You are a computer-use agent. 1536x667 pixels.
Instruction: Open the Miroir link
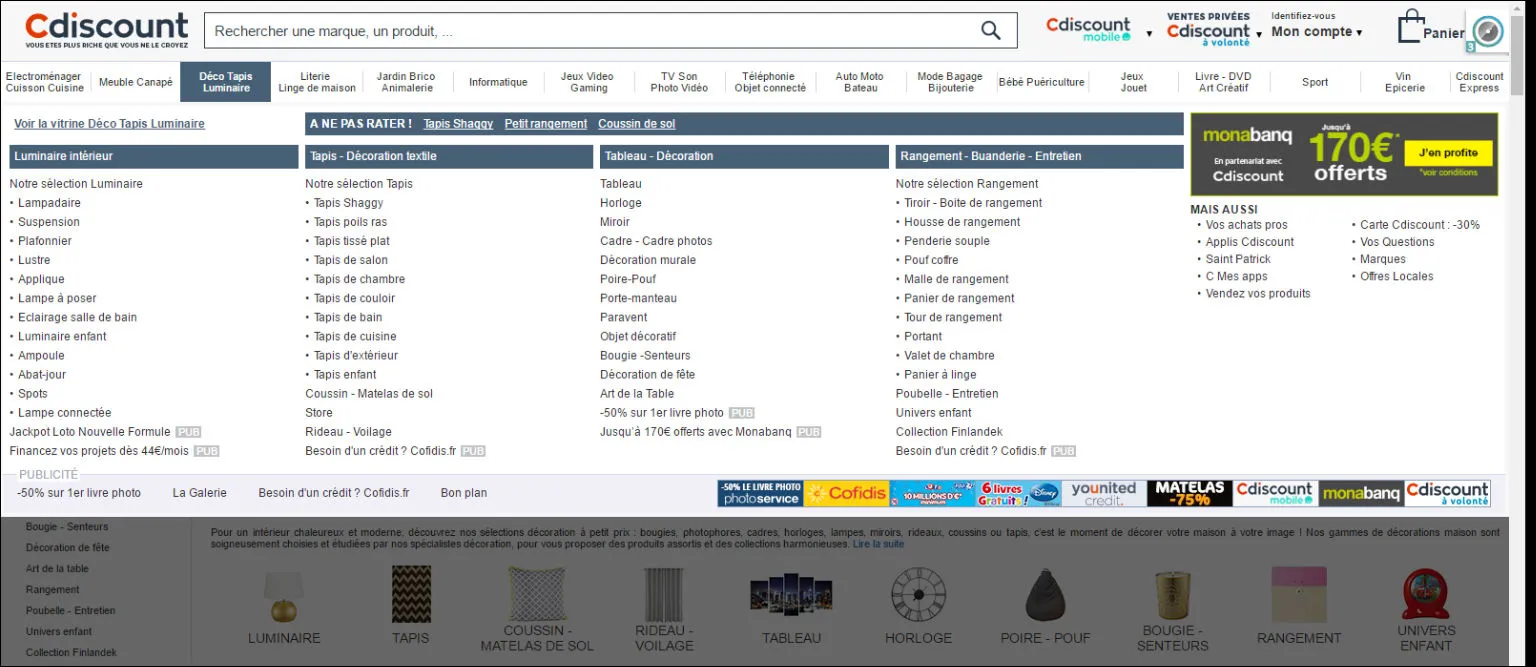[x=615, y=222]
